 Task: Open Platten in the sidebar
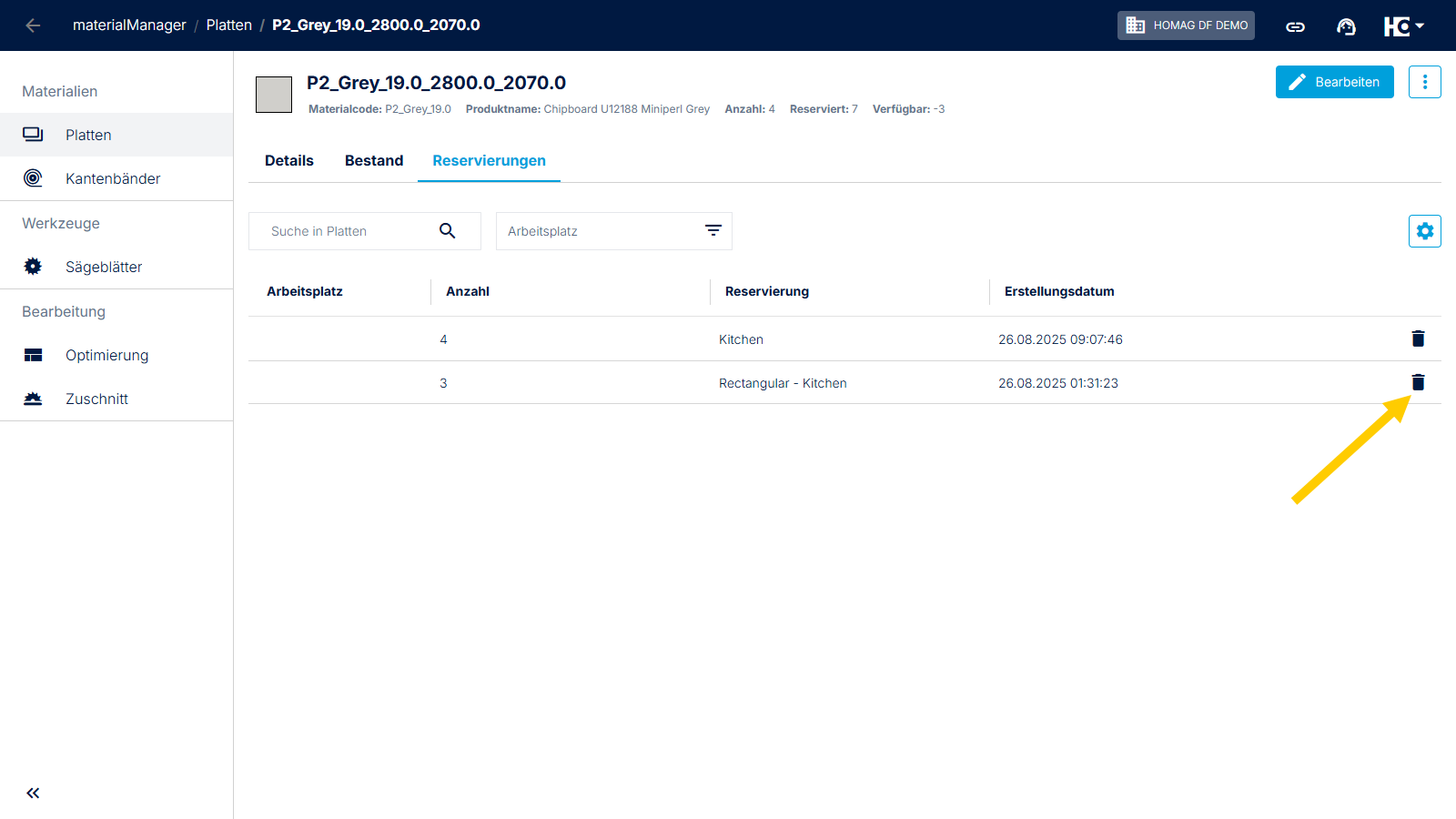[116, 135]
